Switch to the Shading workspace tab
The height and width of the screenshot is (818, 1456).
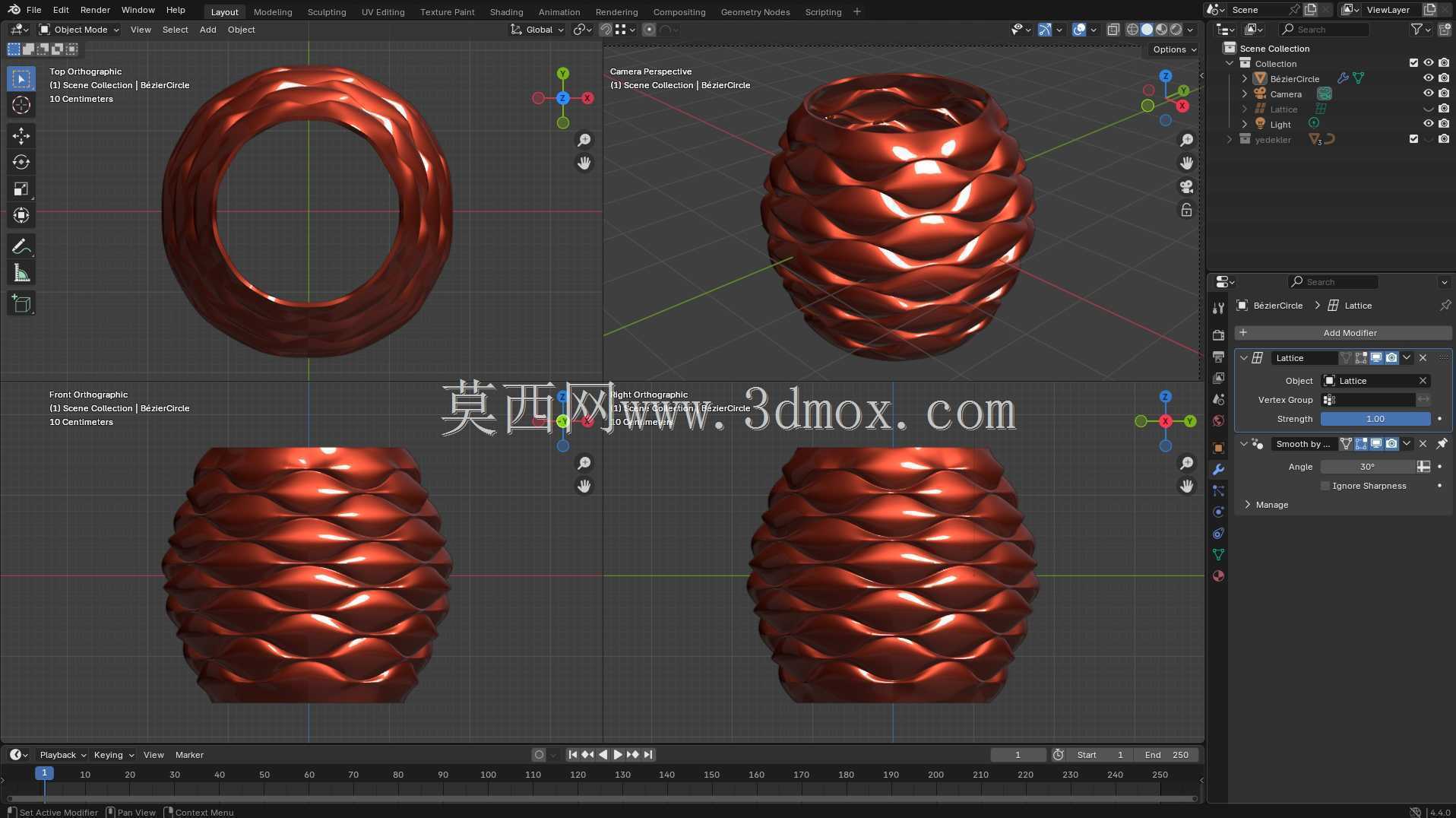click(x=506, y=11)
